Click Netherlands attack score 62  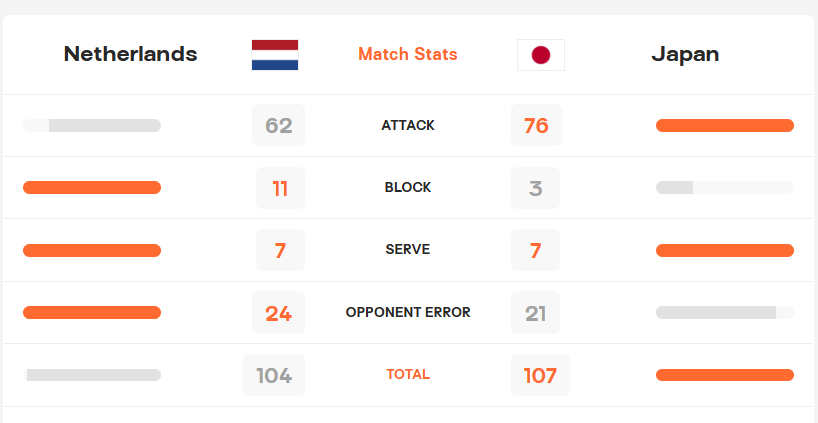point(279,125)
